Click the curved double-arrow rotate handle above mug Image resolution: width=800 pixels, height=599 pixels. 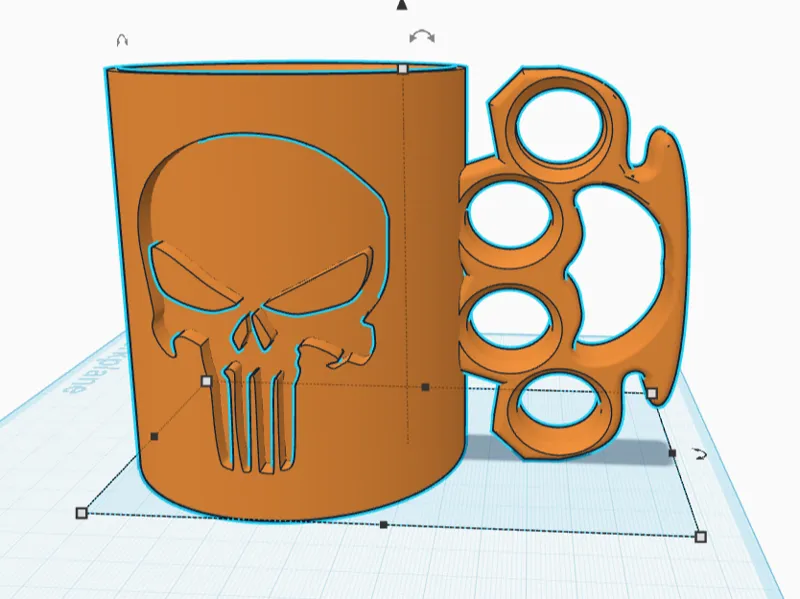[422, 37]
